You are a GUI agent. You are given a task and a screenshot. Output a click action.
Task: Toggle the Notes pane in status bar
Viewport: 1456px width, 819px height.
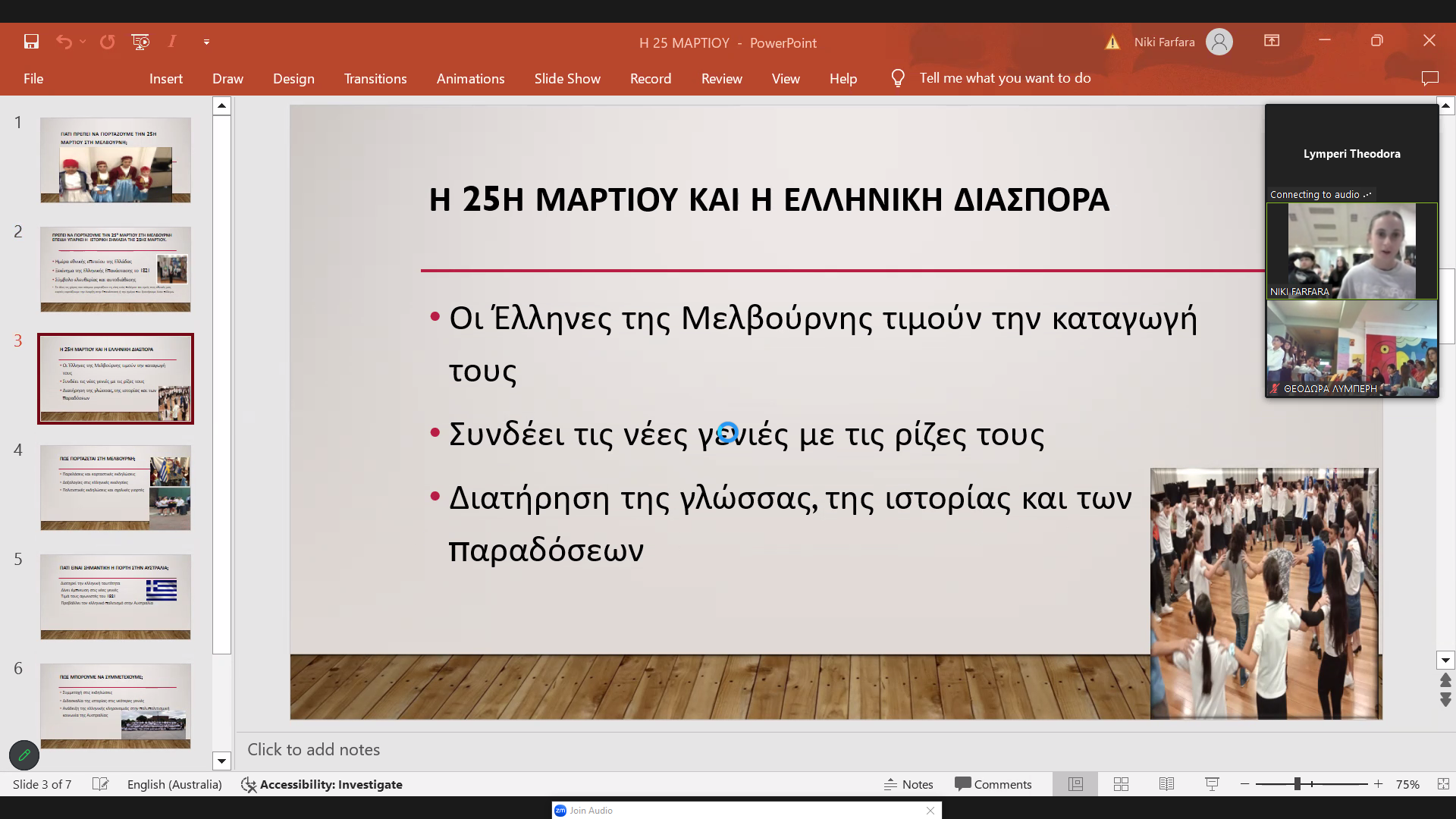coord(908,784)
